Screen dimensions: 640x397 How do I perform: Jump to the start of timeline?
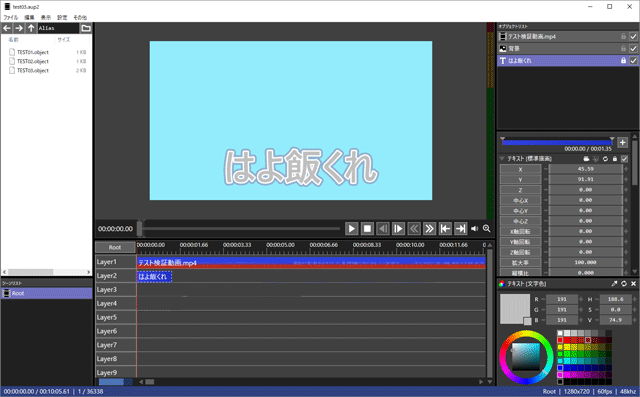[x=445, y=228]
